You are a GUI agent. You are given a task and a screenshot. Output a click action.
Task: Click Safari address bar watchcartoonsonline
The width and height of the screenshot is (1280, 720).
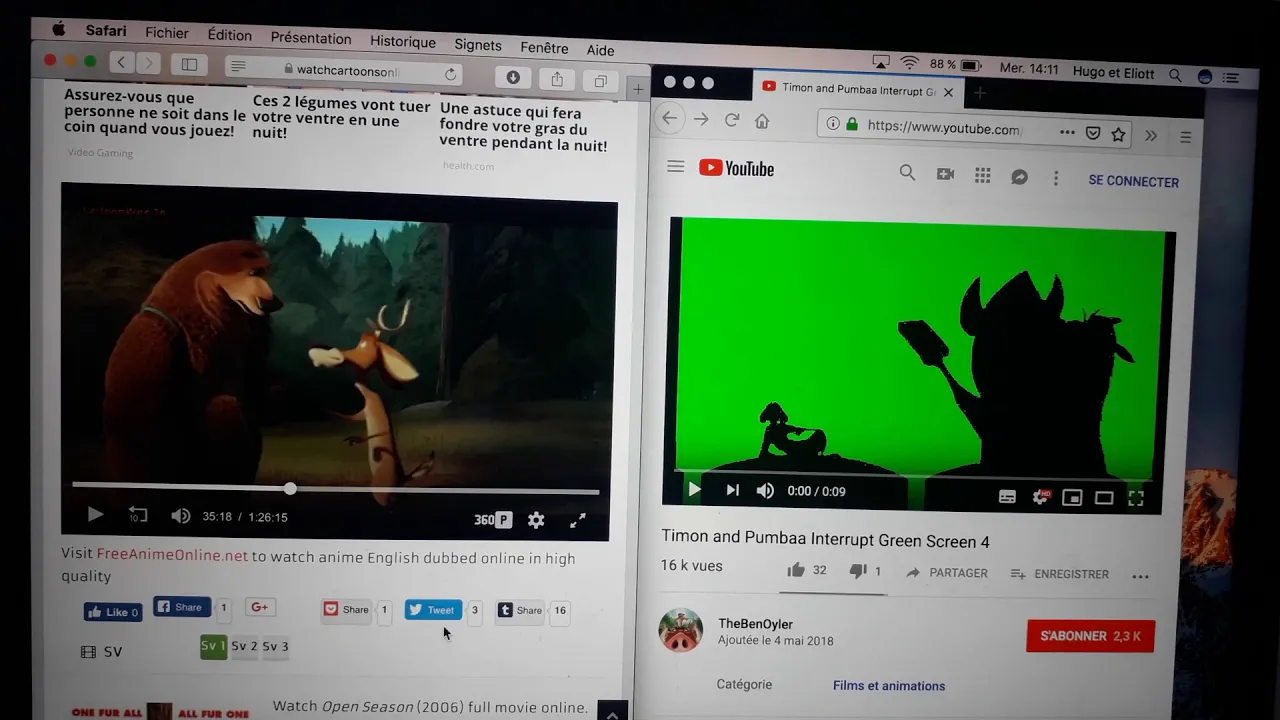click(345, 71)
